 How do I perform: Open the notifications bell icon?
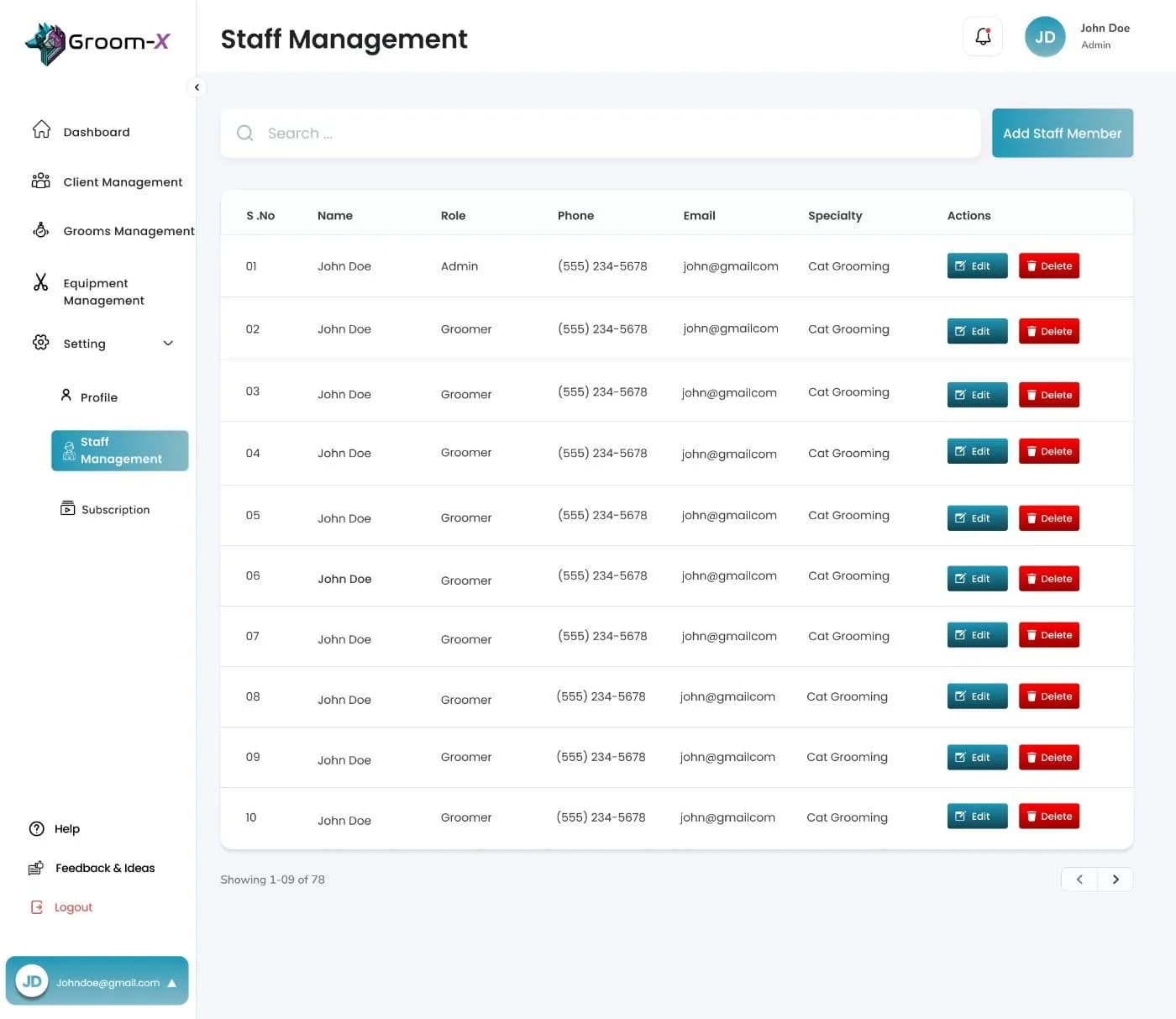[x=983, y=36]
